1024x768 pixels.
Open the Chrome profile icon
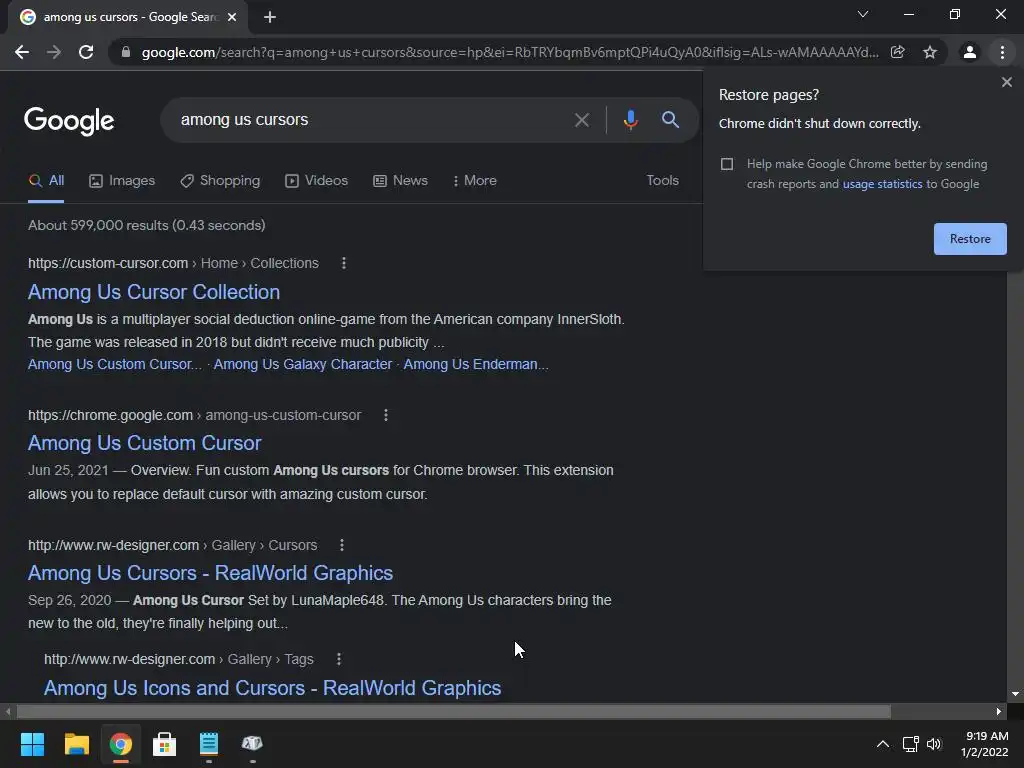coord(970,52)
